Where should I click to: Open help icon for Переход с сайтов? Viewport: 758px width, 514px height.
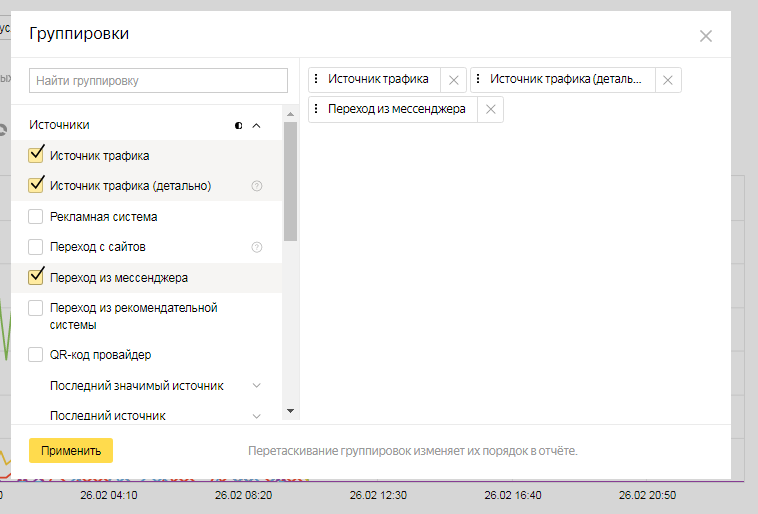257,247
